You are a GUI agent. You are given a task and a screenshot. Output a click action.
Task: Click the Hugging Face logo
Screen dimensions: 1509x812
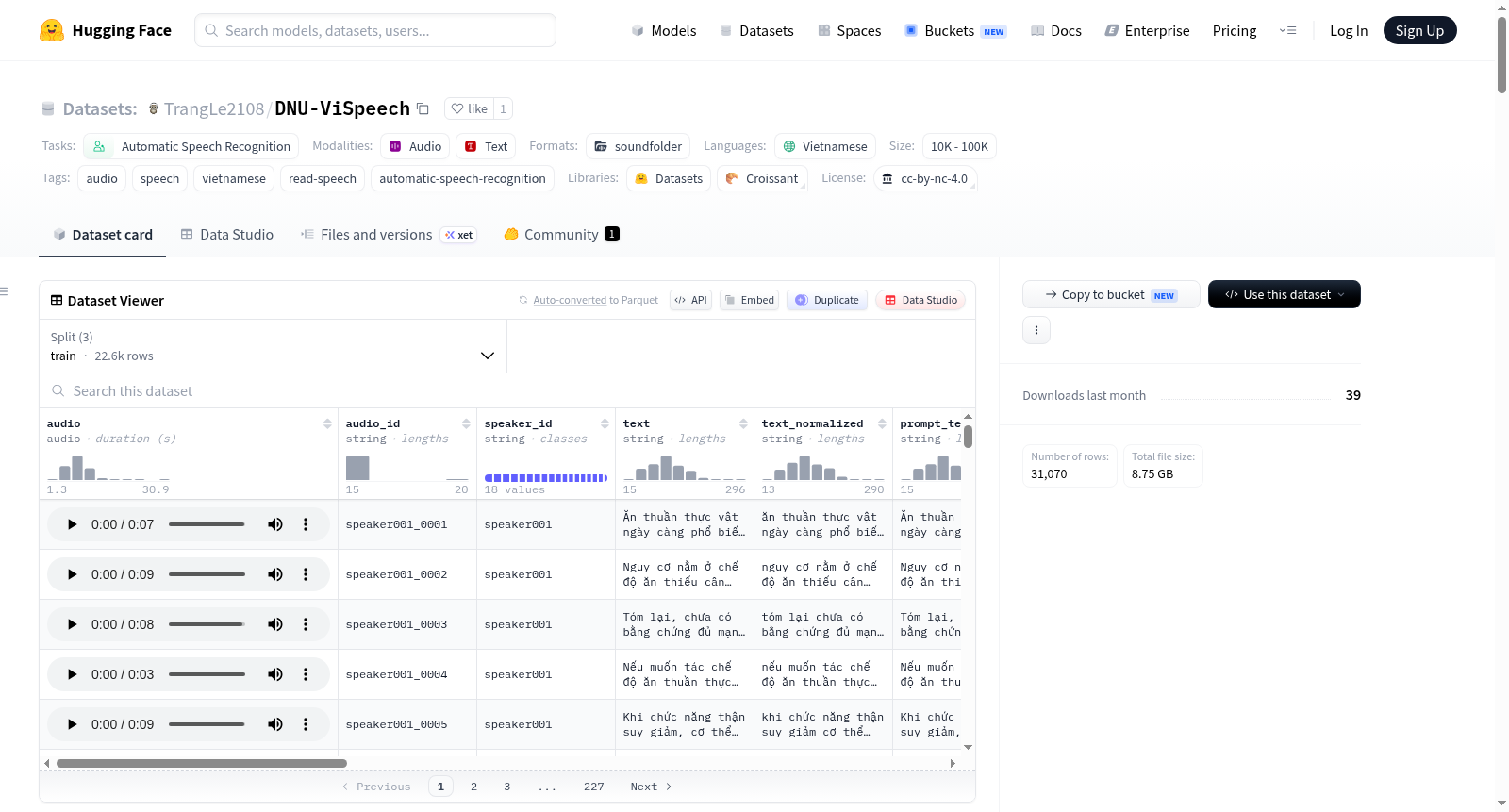(105, 30)
